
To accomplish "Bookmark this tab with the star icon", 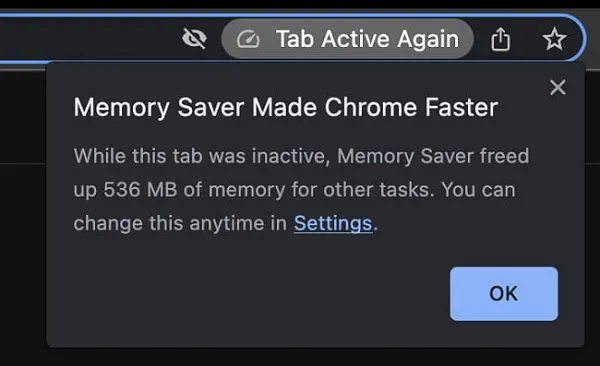I will point(554,39).
